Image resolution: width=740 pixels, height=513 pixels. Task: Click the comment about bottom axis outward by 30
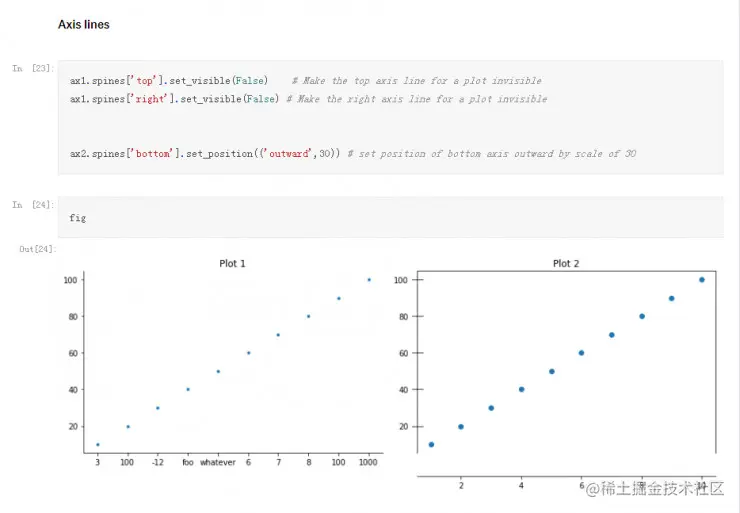tap(492, 153)
